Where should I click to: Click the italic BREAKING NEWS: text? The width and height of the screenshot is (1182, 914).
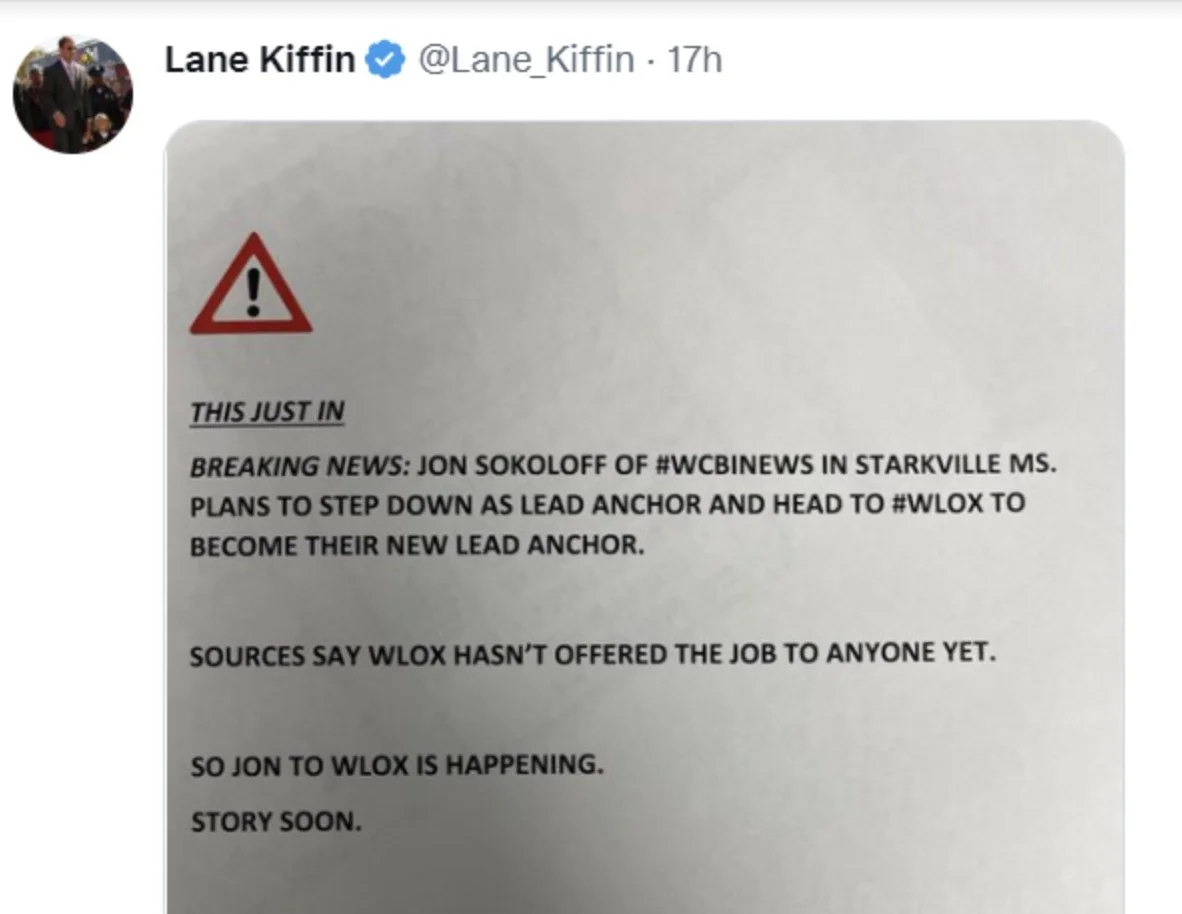299,467
